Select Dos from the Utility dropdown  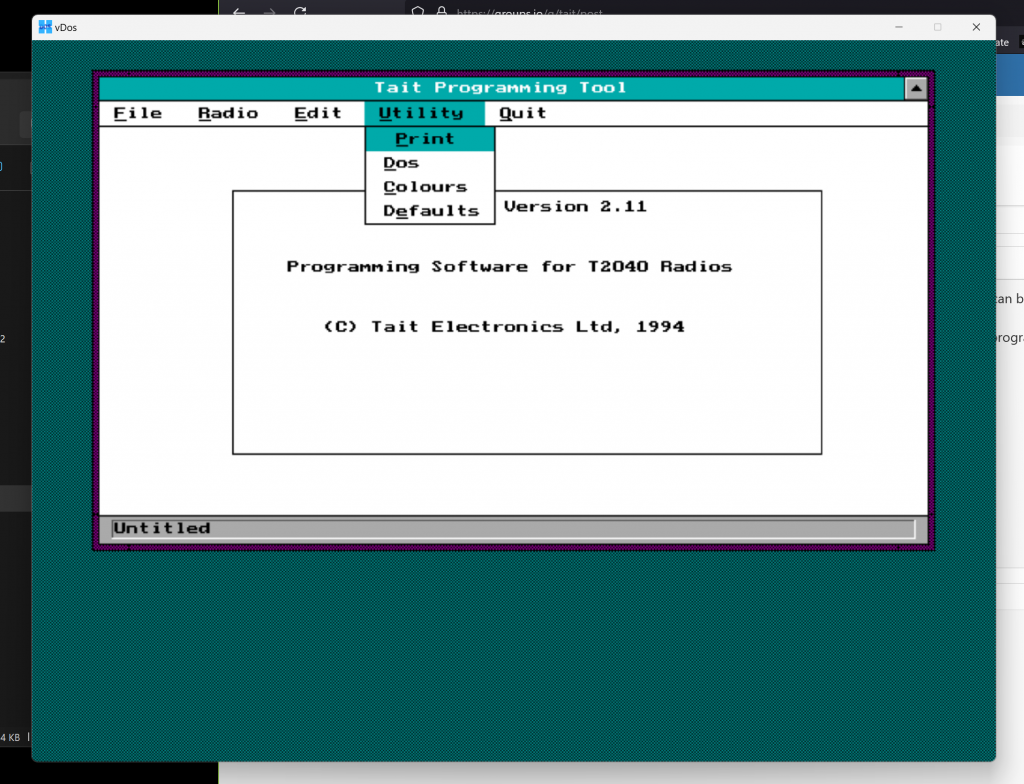(401, 163)
